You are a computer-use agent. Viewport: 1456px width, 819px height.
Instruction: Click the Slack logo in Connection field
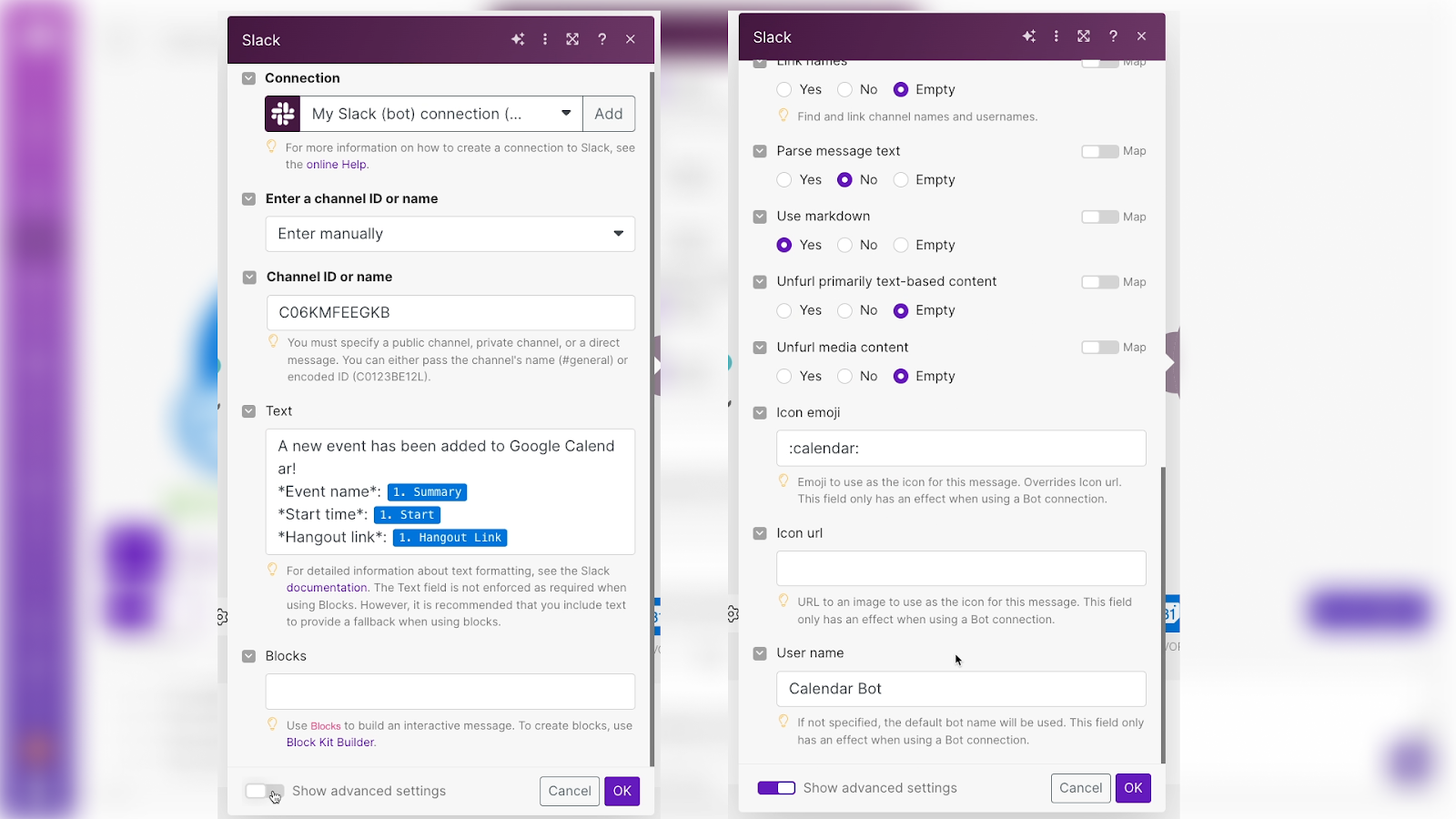coord(283,114)
